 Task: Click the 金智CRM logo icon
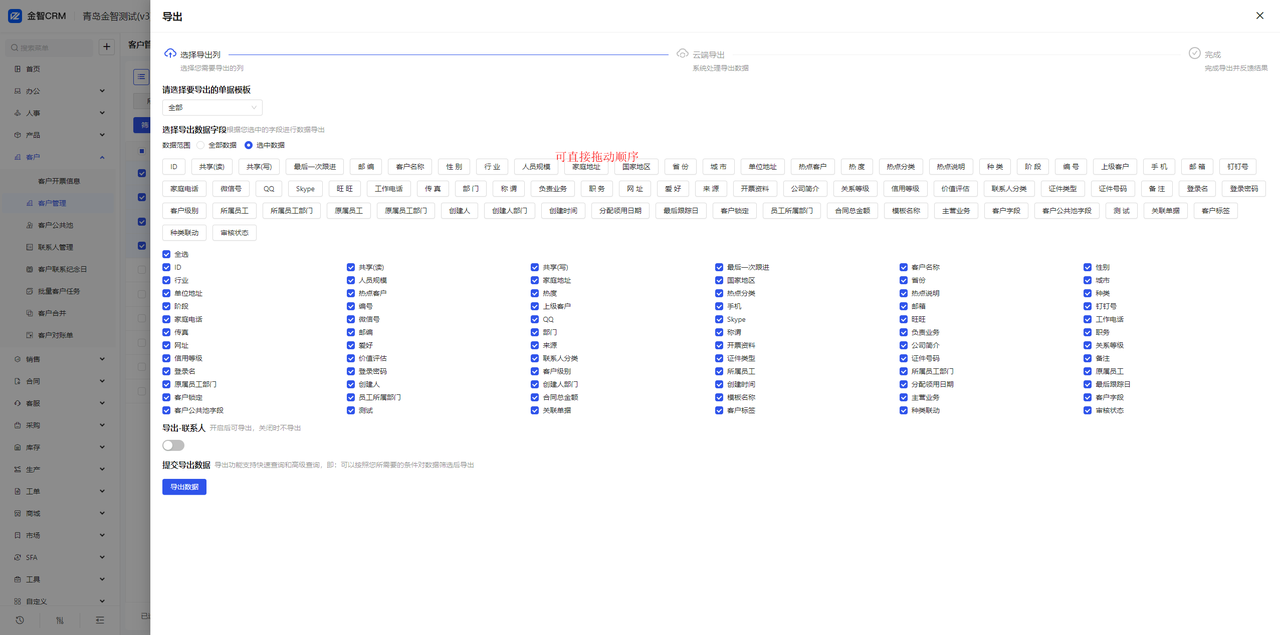(x=15, y=16)
